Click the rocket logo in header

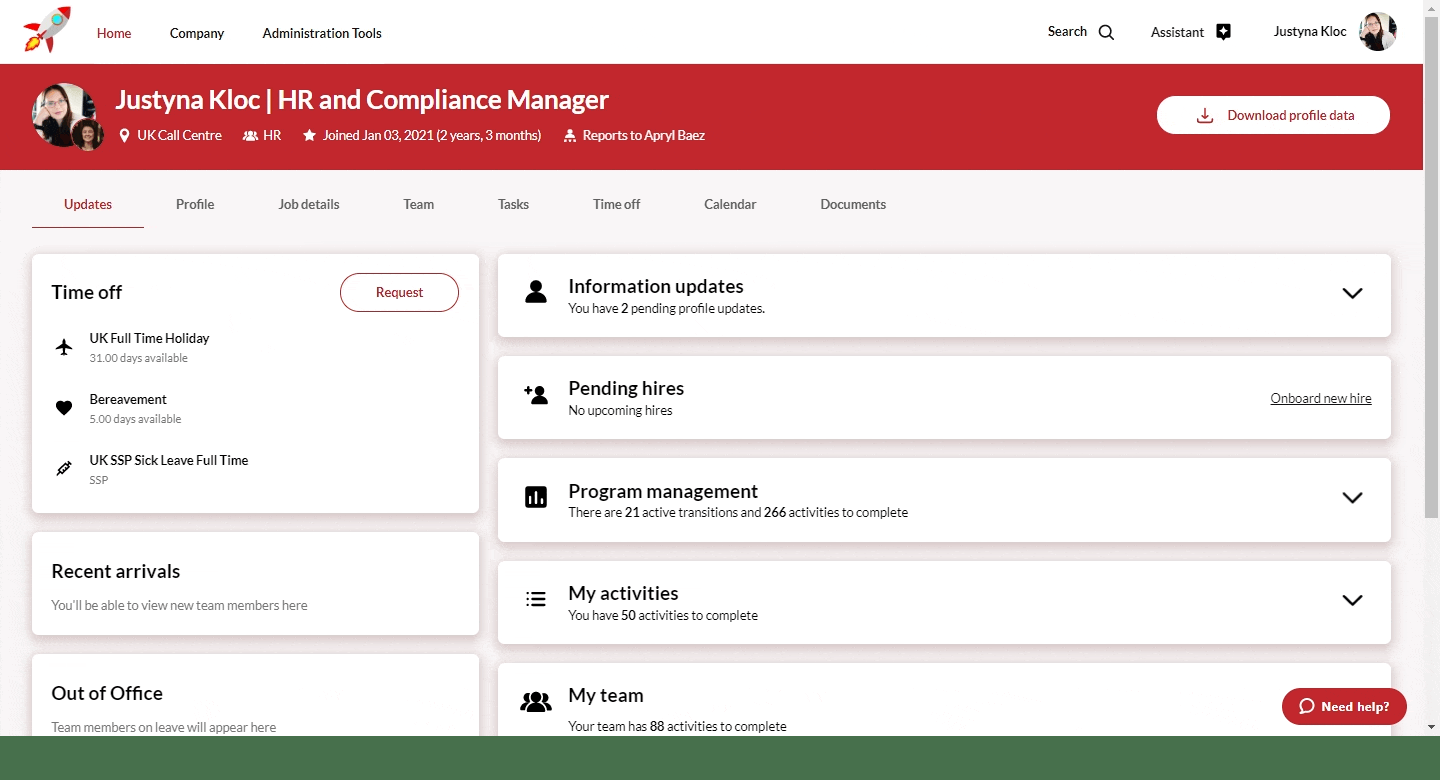click(x=47, y=30)
